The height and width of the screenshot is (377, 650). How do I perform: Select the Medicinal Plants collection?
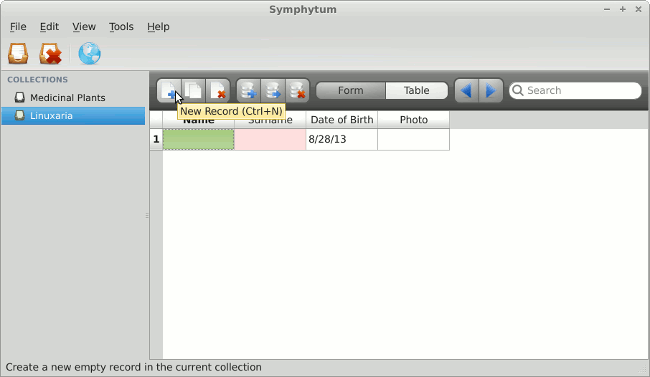[x=73, y=97]
